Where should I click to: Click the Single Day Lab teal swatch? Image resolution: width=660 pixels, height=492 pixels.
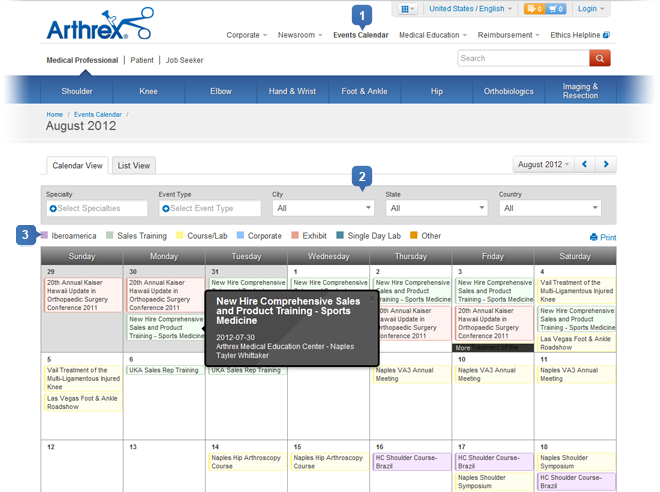(x=340, y=235)
